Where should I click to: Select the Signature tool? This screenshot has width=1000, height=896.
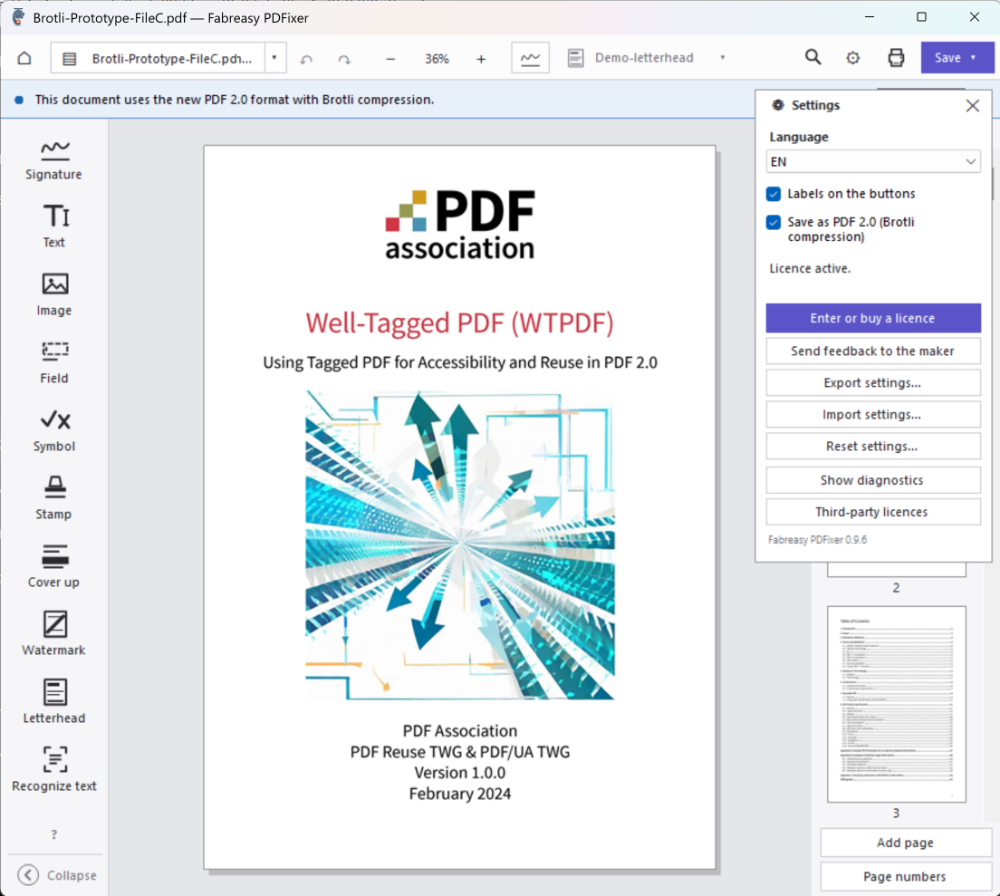[x=54, y=160]
